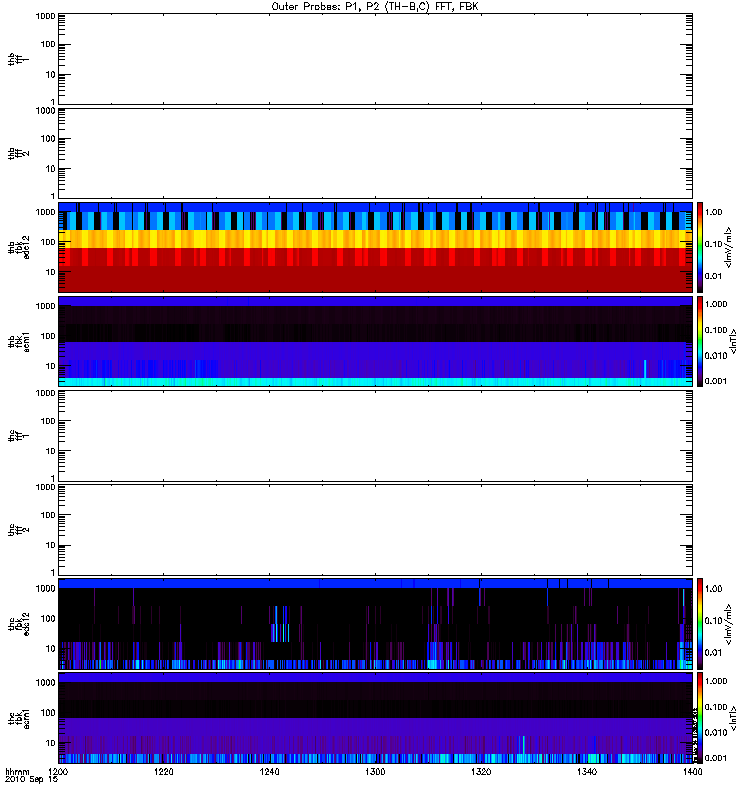Click the '0.01' colorbar value of thb edc12
The height and width of the screenshot is (800, 750).
click(x=713, y=276)
